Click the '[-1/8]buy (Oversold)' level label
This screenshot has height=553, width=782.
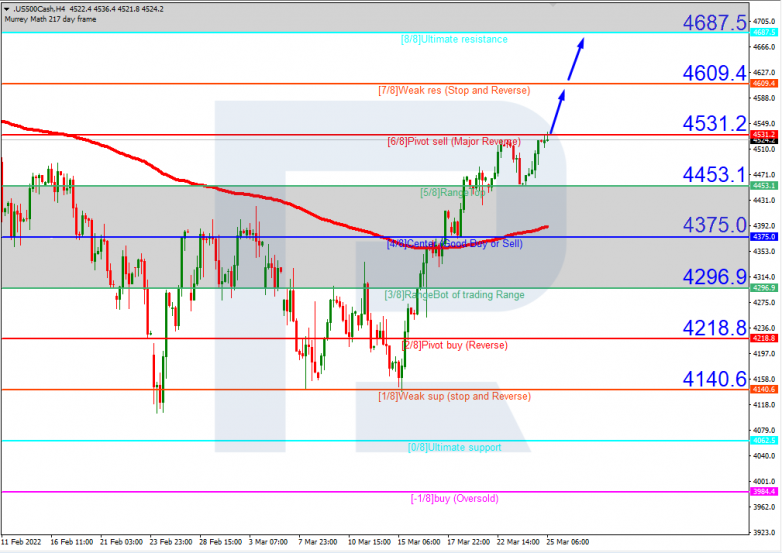coord(454,499)
